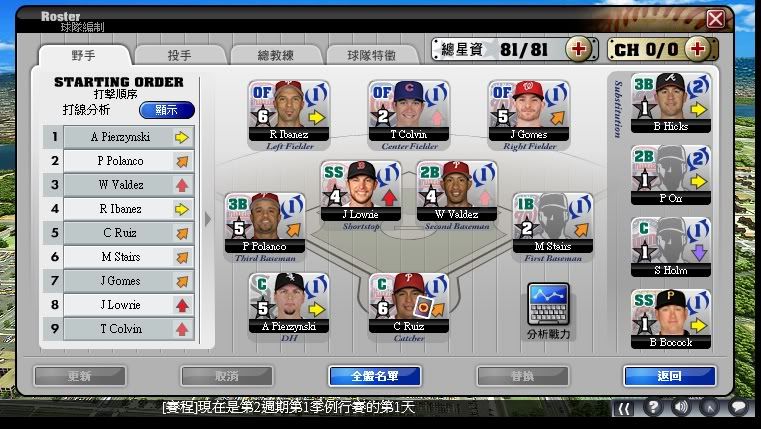
Task: Select C Ruiz in batting order
Action: coord(119,233)
